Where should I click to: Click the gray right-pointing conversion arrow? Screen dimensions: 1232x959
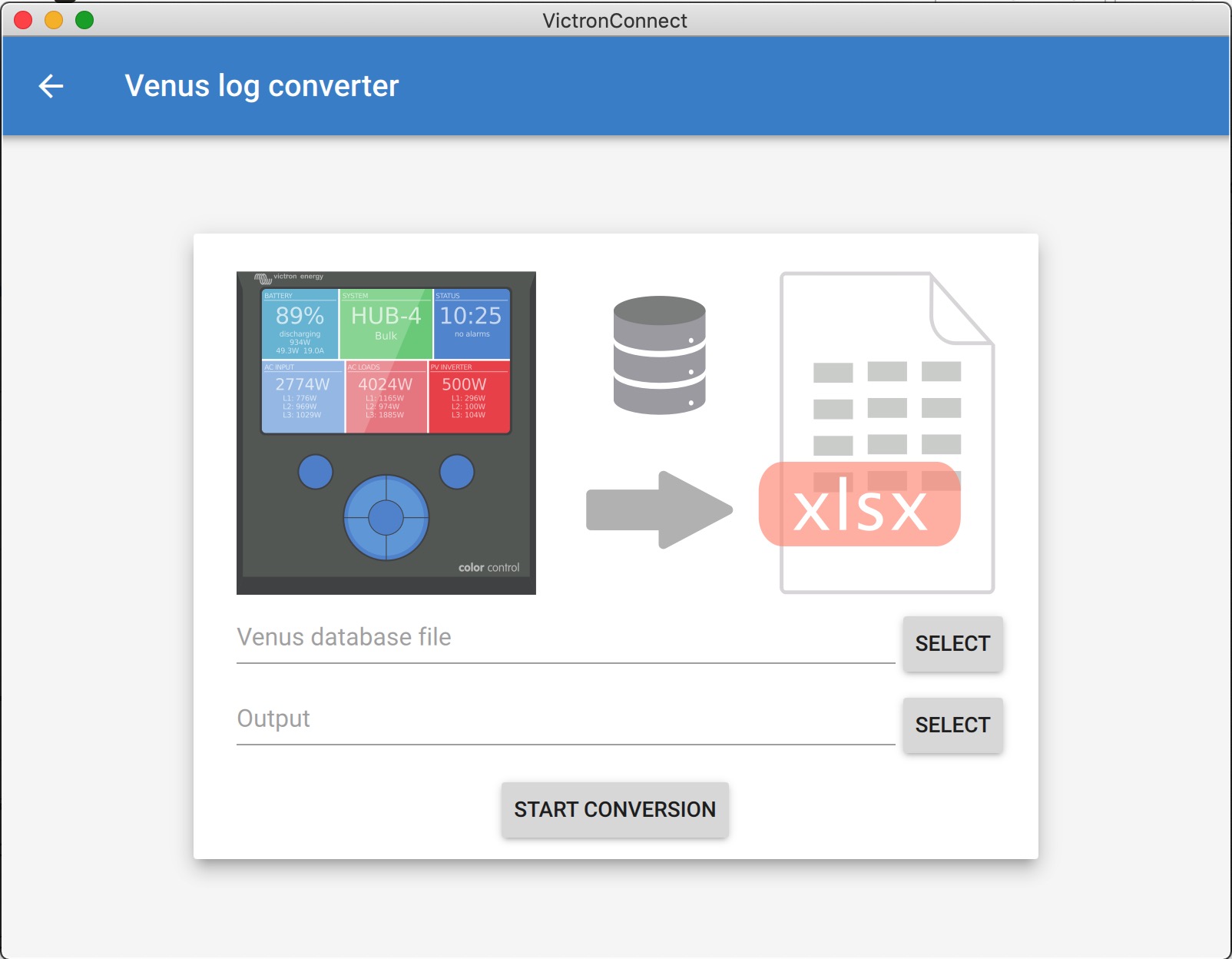coord(659,510)
